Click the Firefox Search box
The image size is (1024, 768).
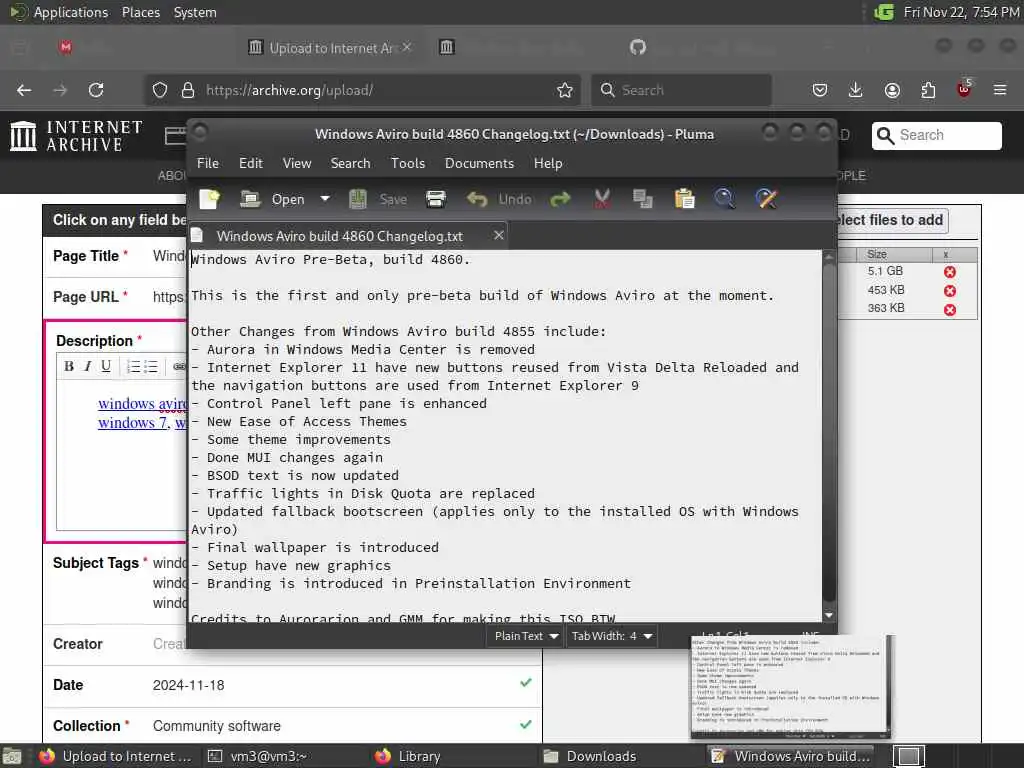click(681, 90)
